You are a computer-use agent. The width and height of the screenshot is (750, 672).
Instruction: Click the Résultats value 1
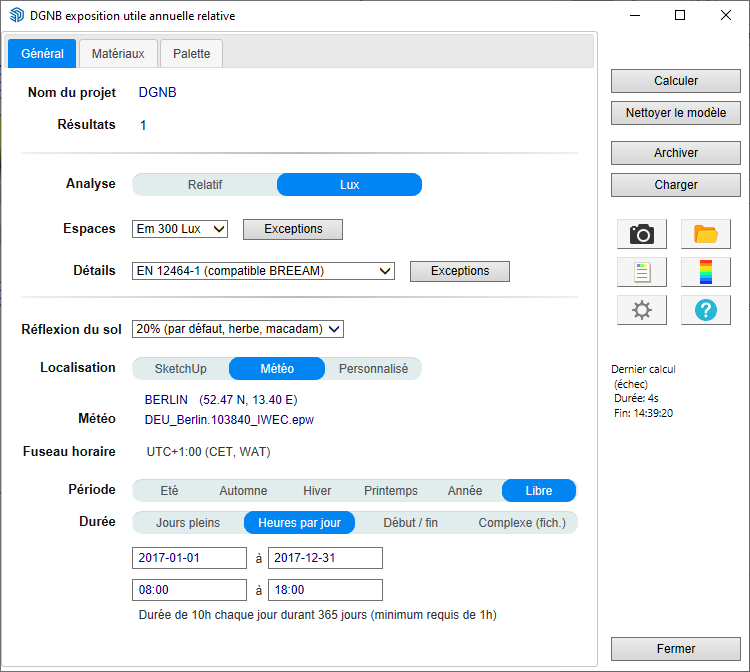pyautogui.click(x=143, y=125)
